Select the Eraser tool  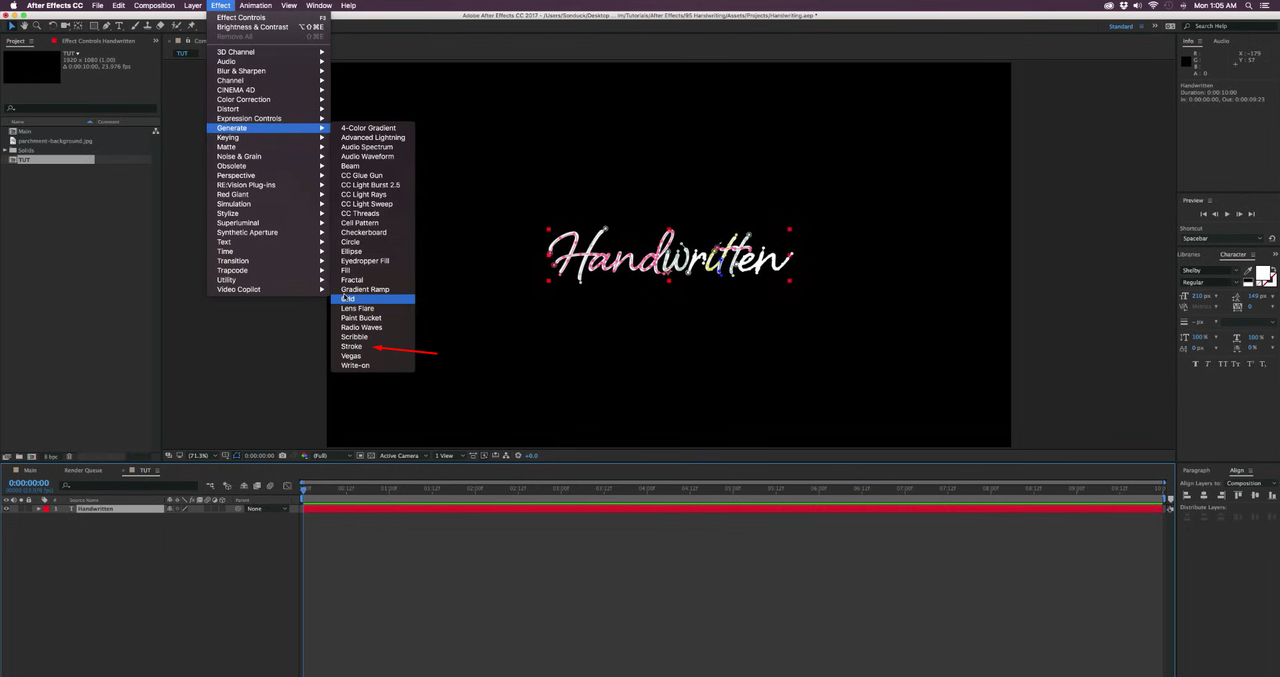[x=161, y=26]
